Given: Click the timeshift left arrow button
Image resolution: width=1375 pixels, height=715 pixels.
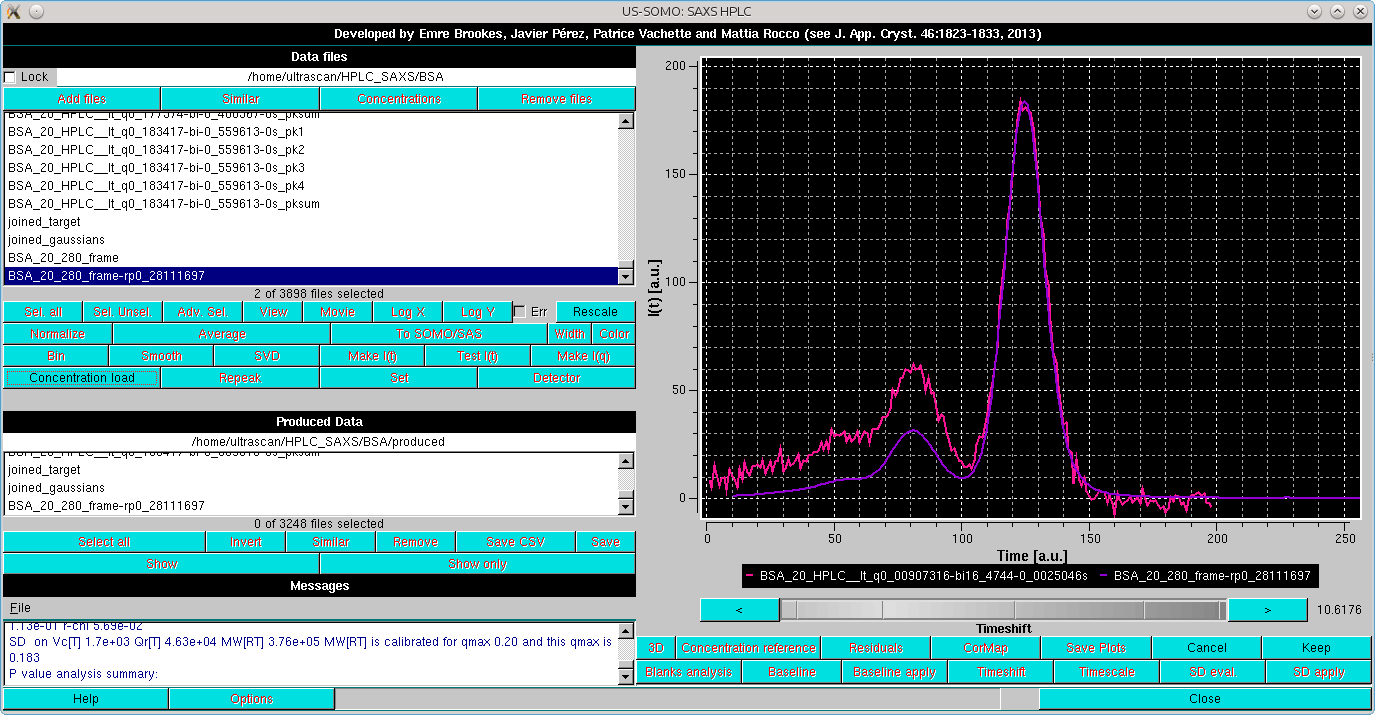Looking at the screenshot, I should [739, 609].
